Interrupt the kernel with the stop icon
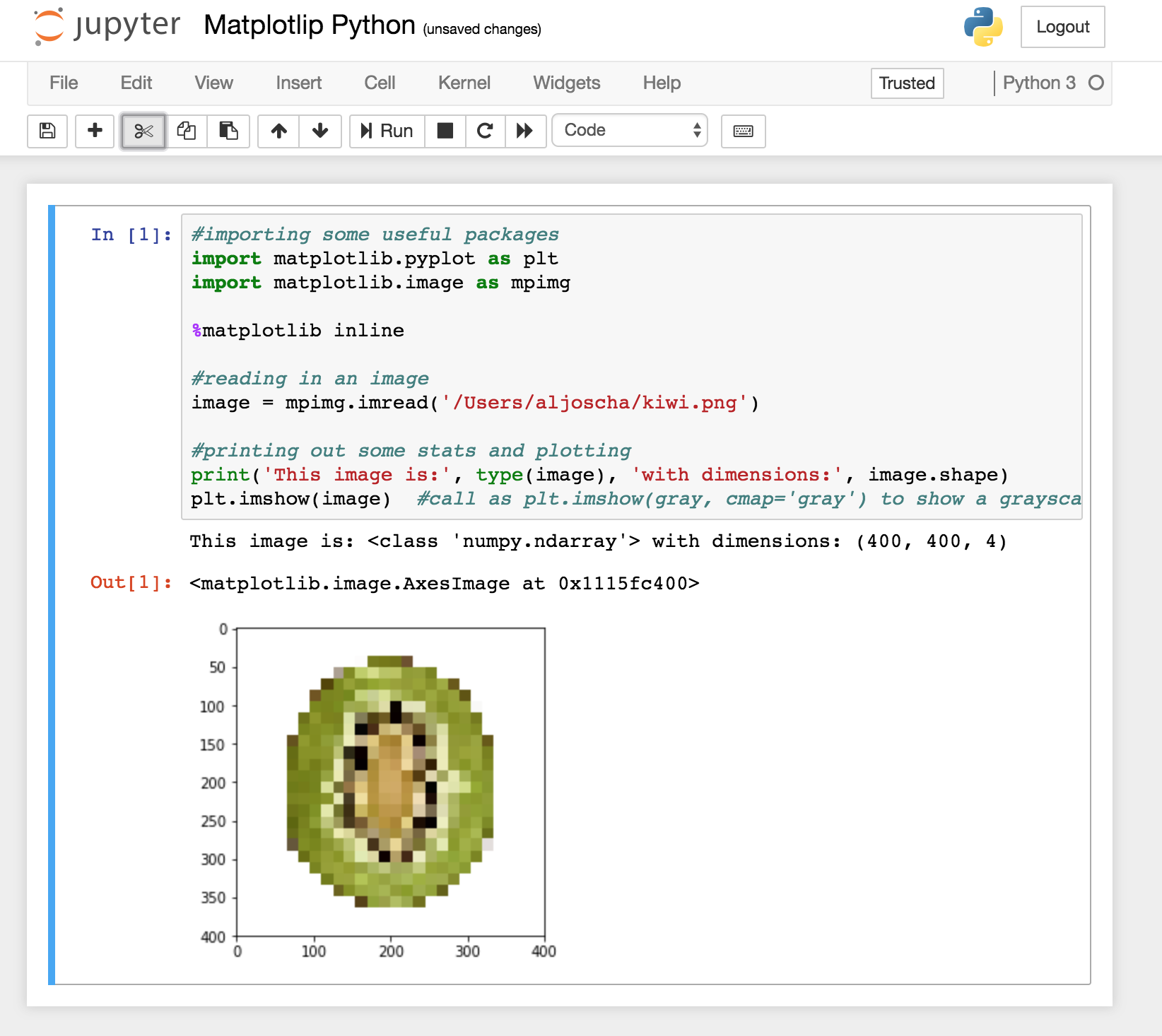 (x=445, y=131)
